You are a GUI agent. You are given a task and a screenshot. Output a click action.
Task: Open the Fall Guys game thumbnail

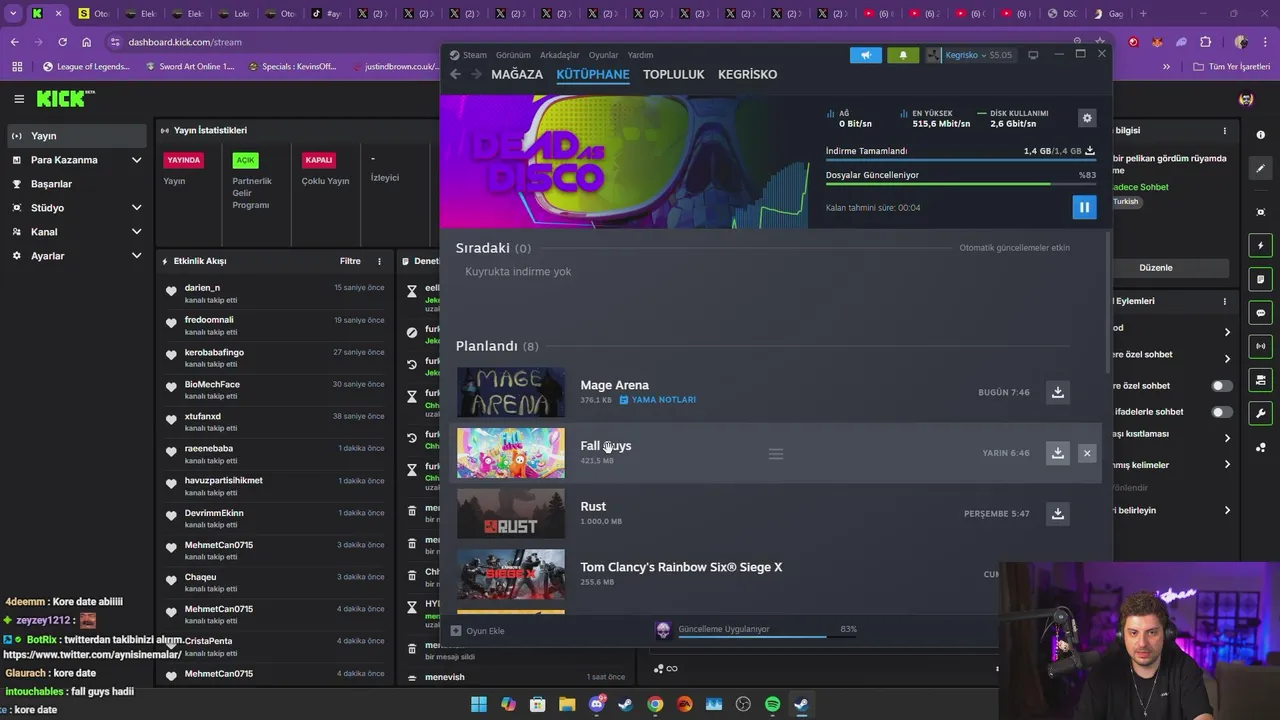tap(511, 453)
